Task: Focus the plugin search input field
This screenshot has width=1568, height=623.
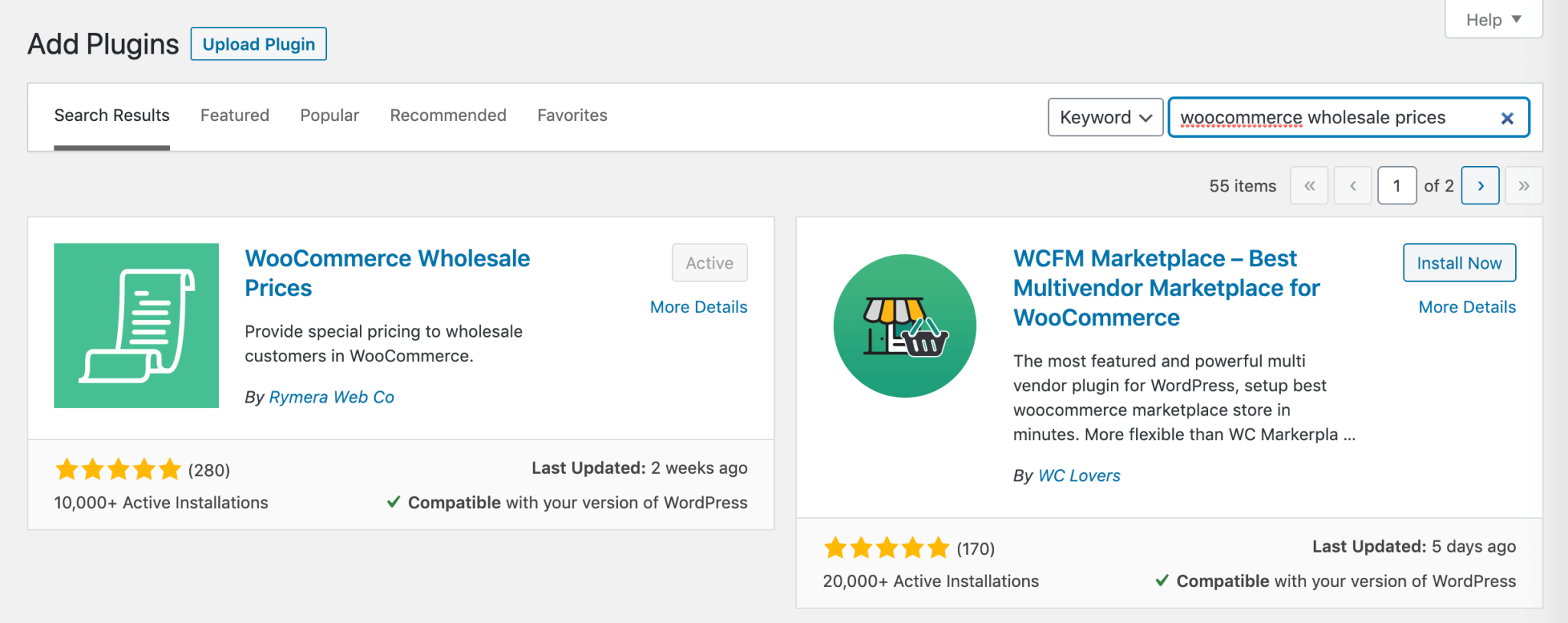Action: pyautogui.click(x=1332, y=118)
